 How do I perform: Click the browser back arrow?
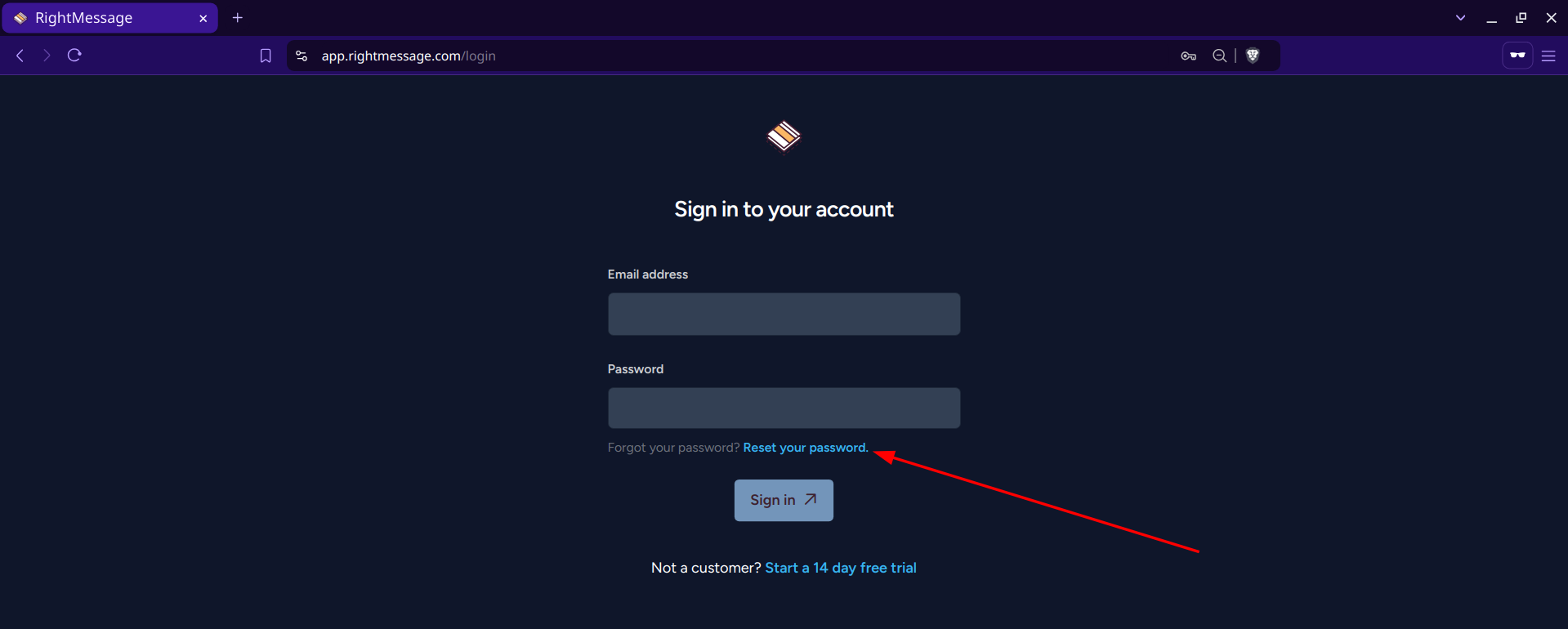20,56
